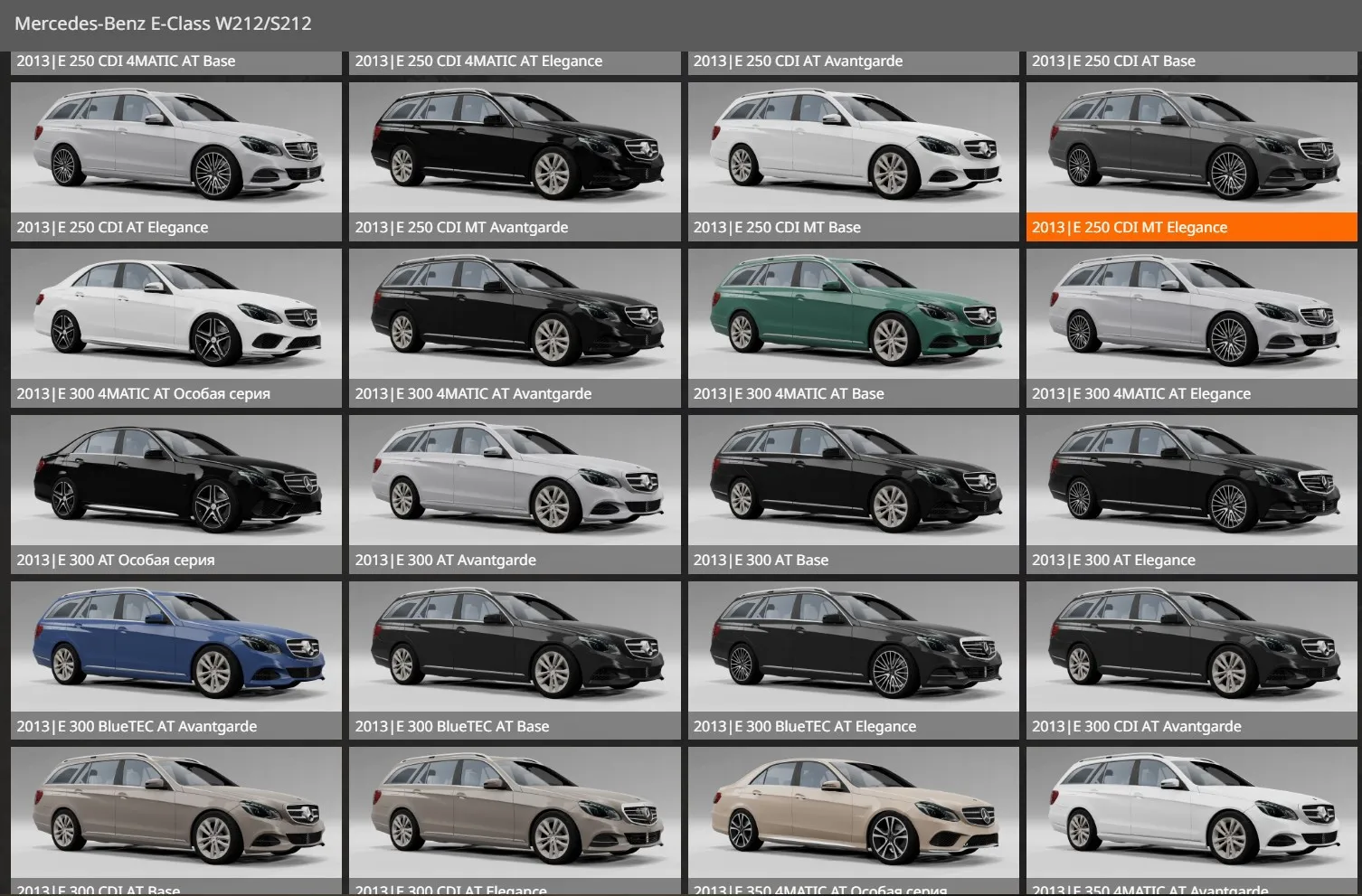Choose the white E 350 4MATIC AT Avantgarde thumbnail
This screenshot has width=1362, height=896.
click(1192, 813)
